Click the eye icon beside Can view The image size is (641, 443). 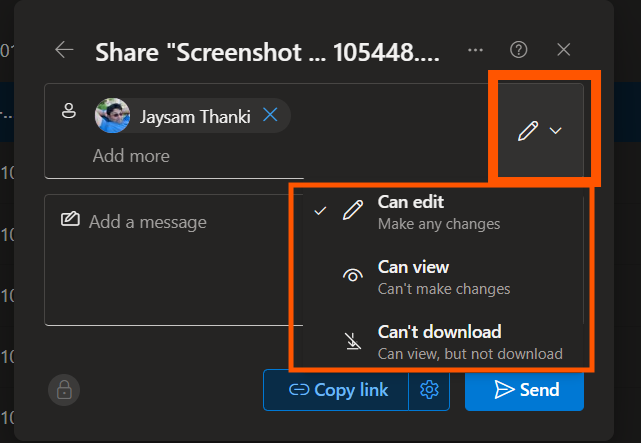[x=352, y=277]
